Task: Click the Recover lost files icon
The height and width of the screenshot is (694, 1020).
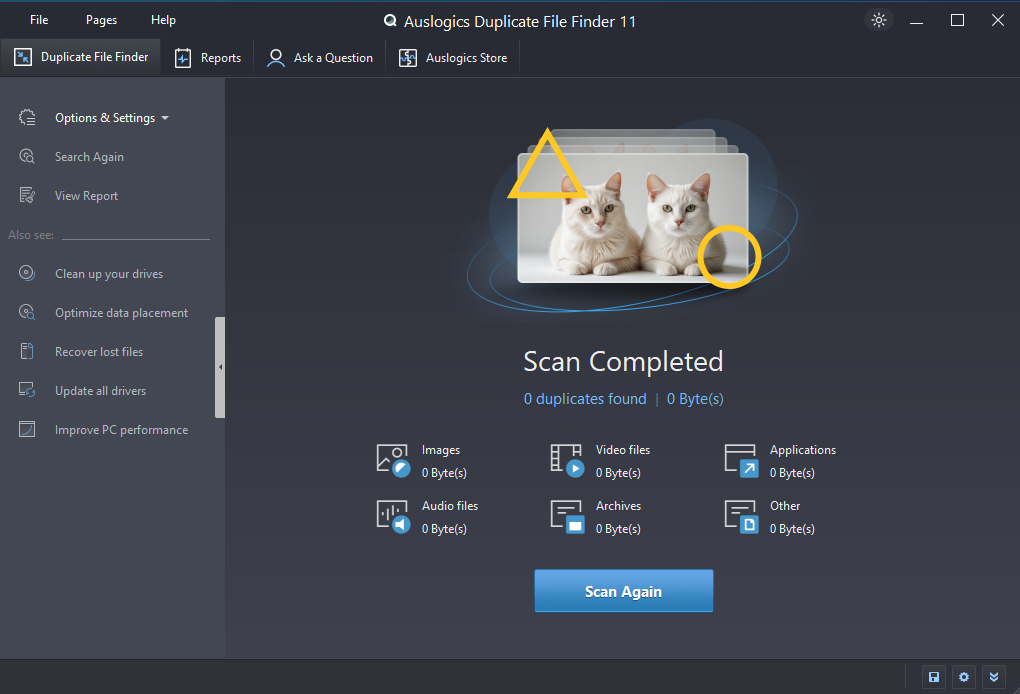Action: [x=27, y=351]
